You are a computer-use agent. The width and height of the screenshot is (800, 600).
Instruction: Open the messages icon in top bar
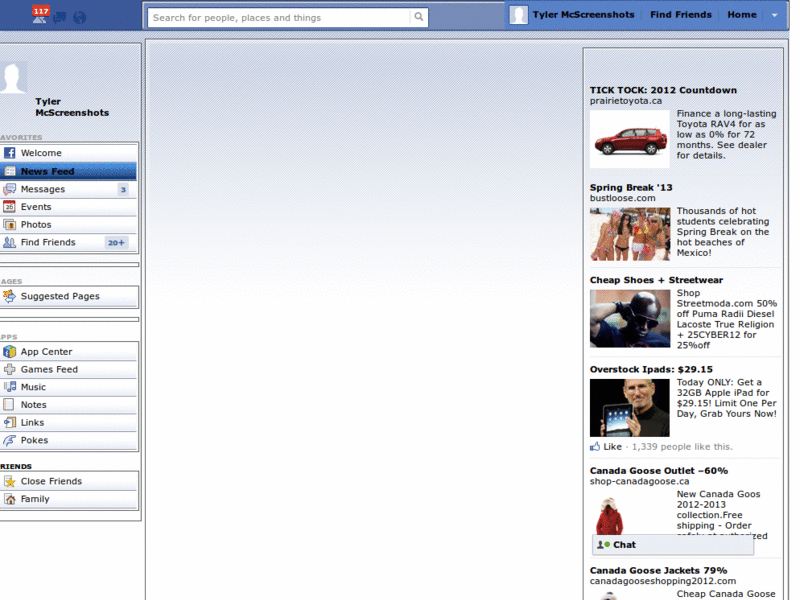[60, 18]
